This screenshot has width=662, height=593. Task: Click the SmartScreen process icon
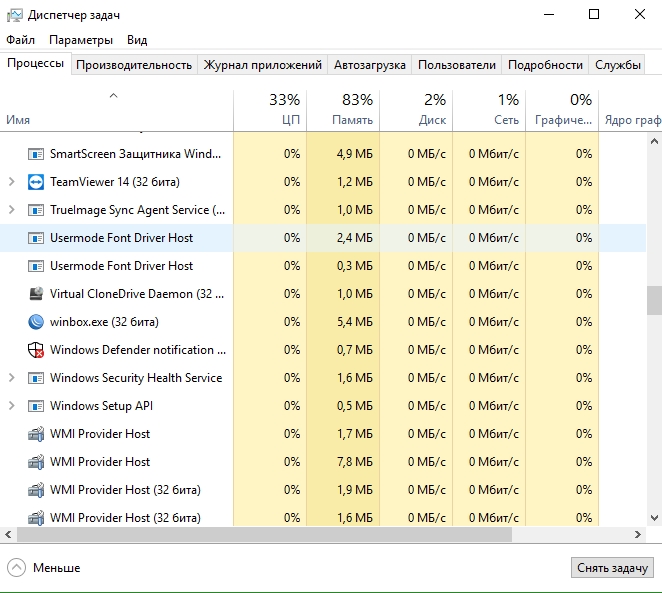[36, 154]
